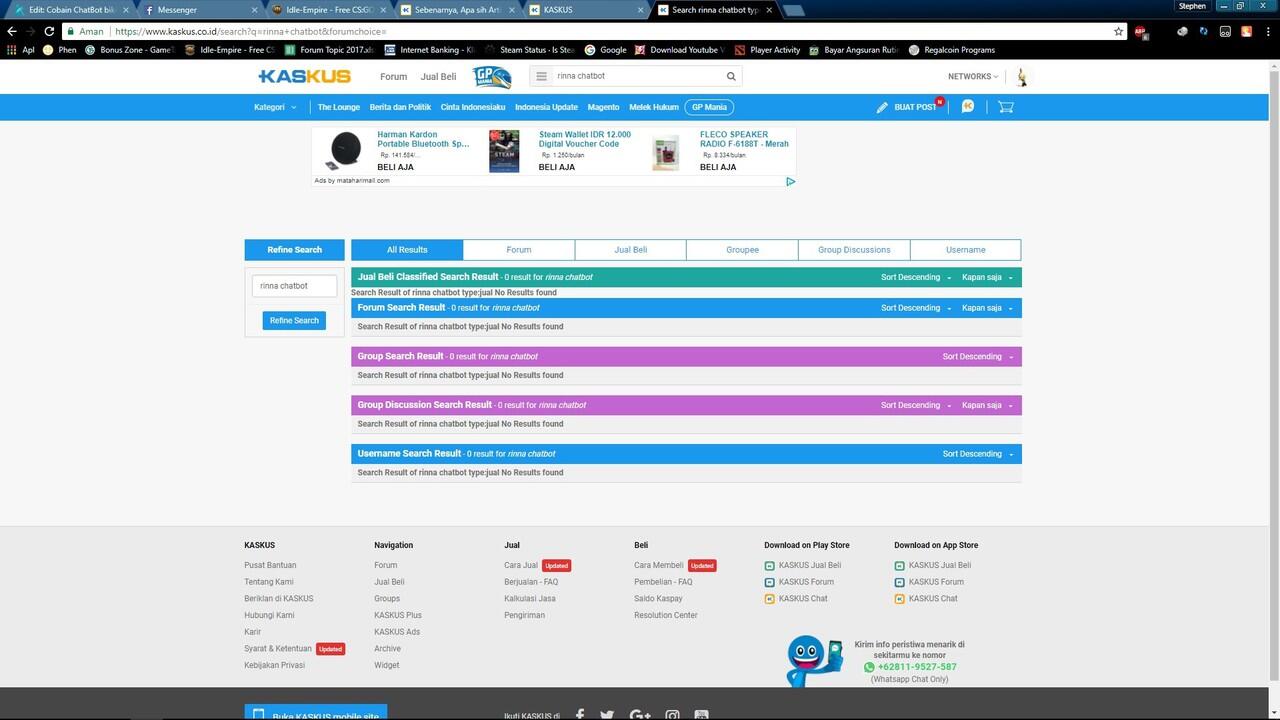Bookmark this page with the star icon

point(1119,31)
